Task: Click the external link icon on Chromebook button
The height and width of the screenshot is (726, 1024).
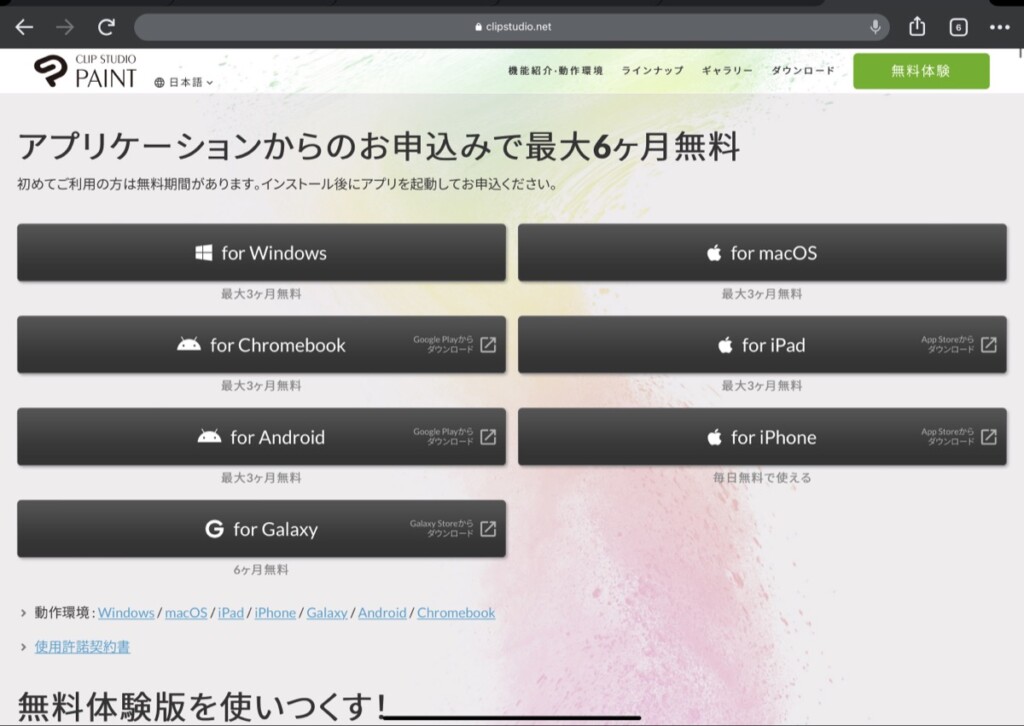Action: pyautogui.click(x=488, y=345)
